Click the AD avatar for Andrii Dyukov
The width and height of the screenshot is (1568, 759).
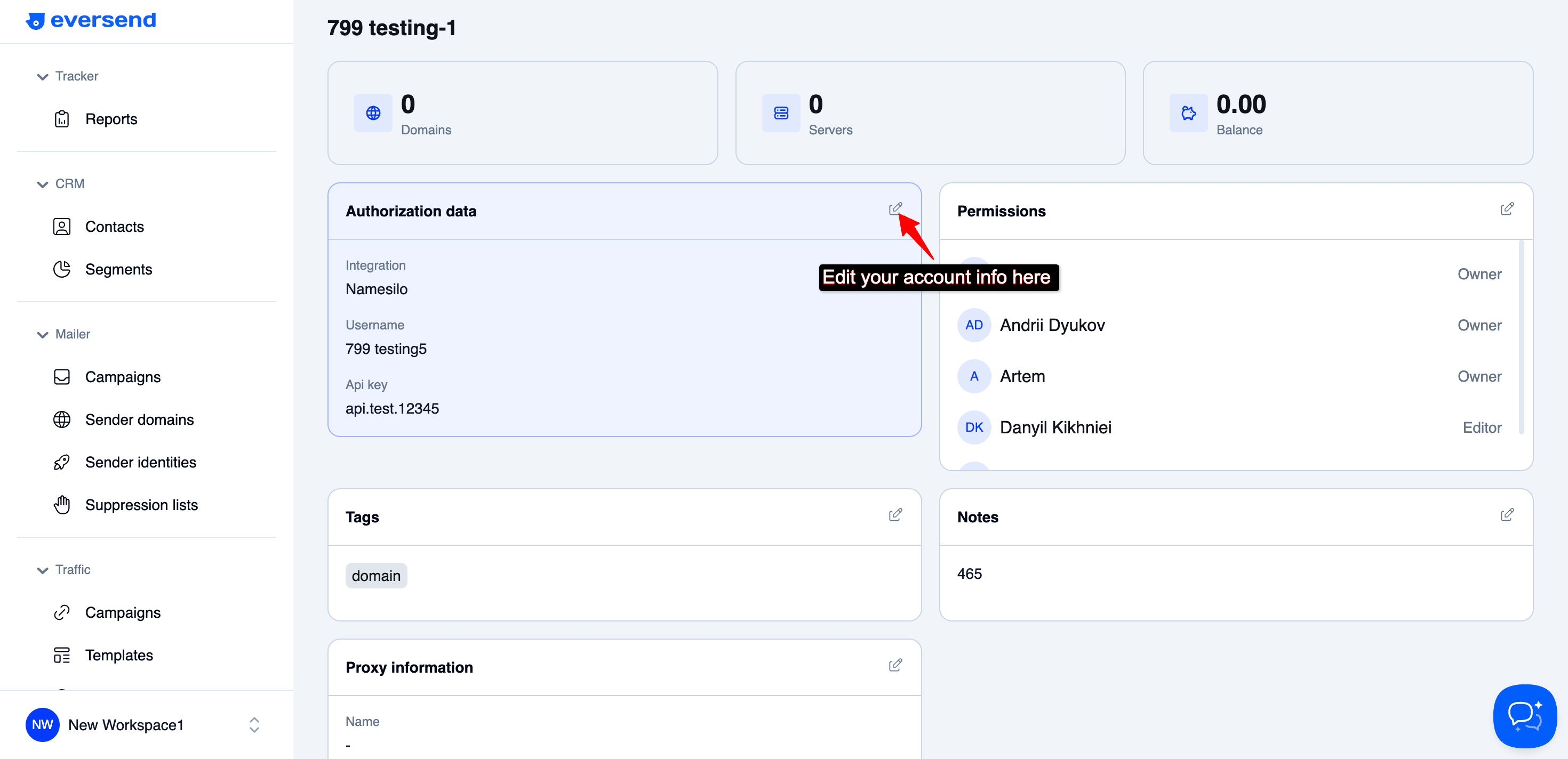(974, 325)
